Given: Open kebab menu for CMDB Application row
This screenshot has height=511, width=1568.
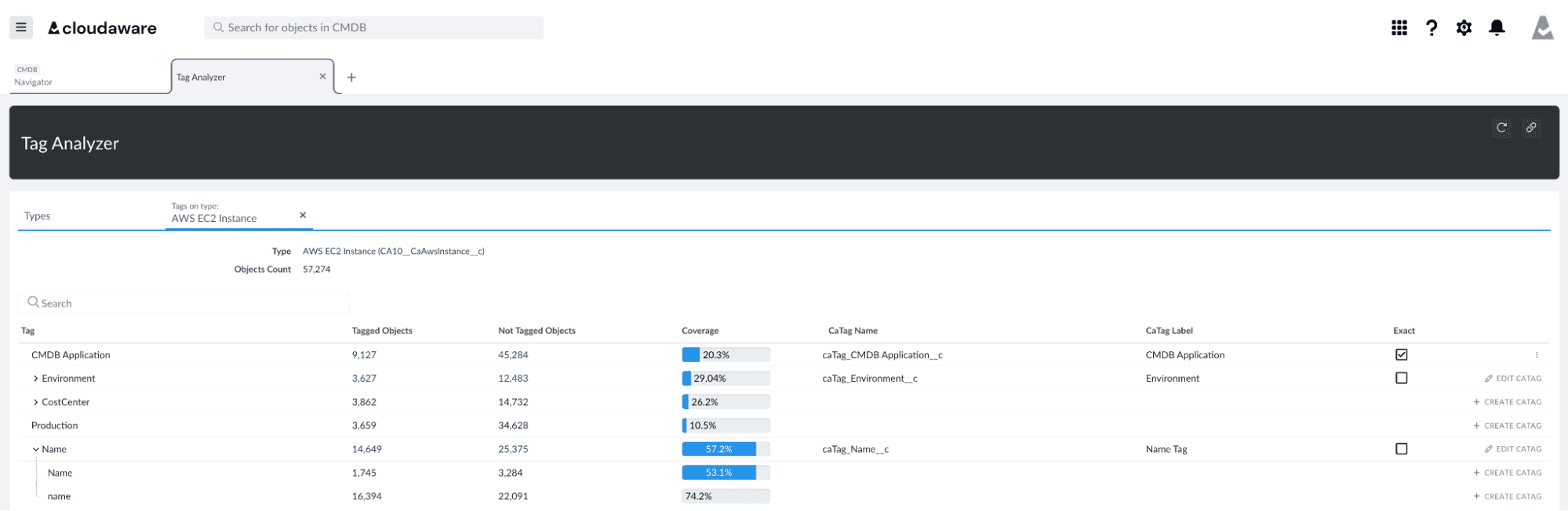Looking at the screenshot, I should click(1536, 355).
